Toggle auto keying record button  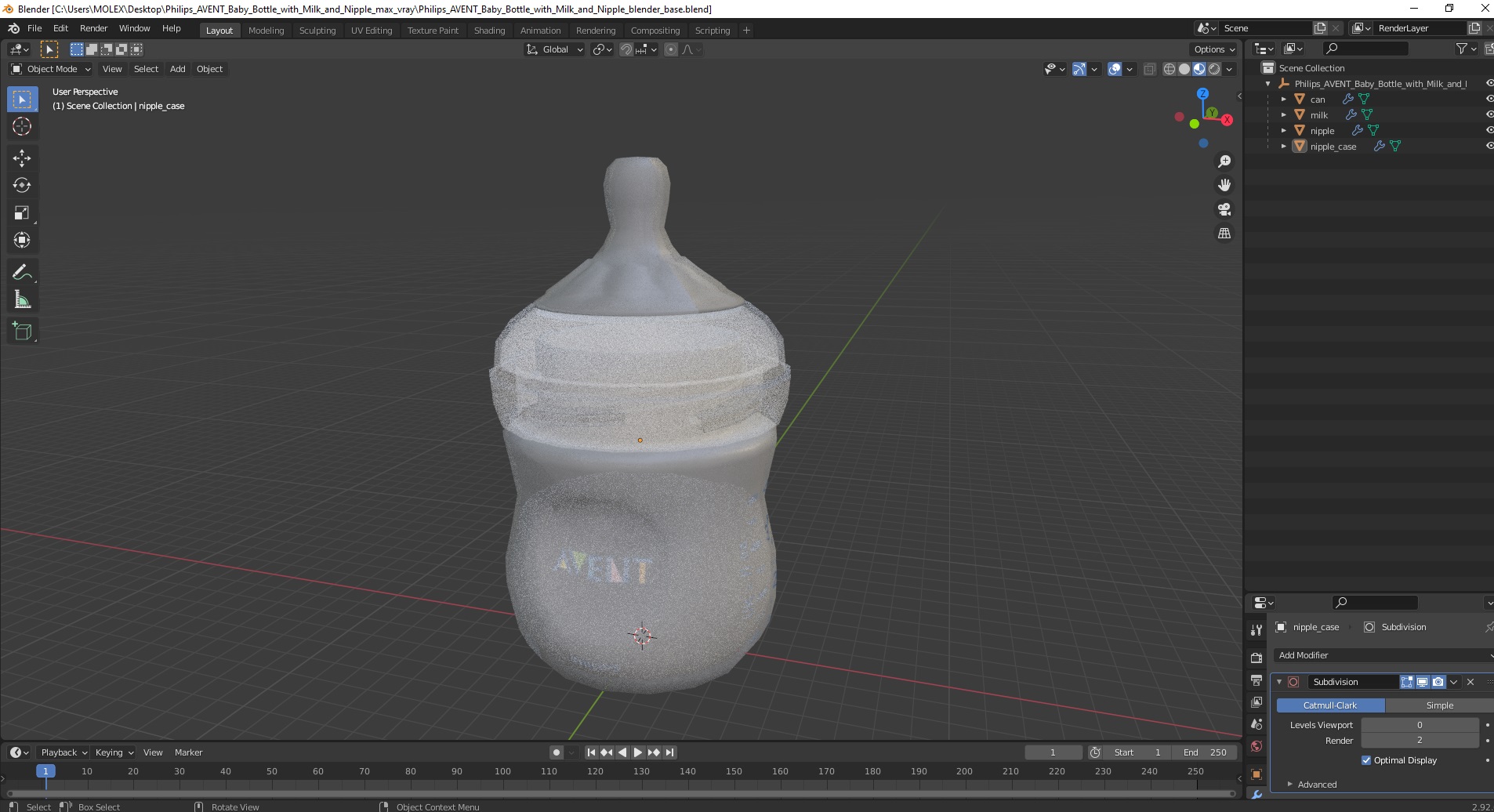557,752
